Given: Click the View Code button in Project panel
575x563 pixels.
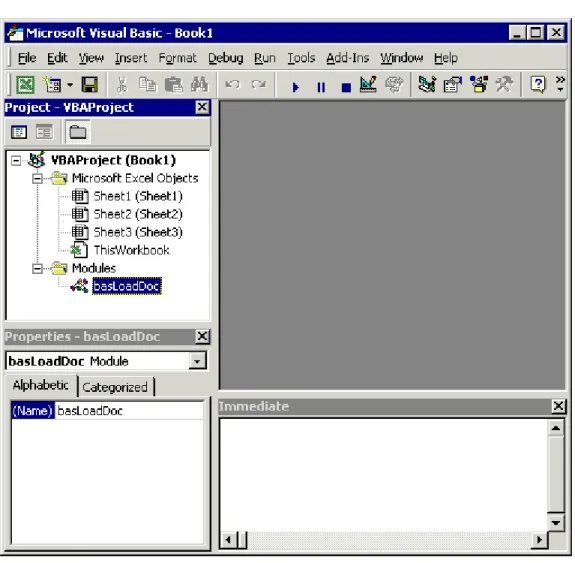Looking at the screenshot, I should tap(19, 132).
